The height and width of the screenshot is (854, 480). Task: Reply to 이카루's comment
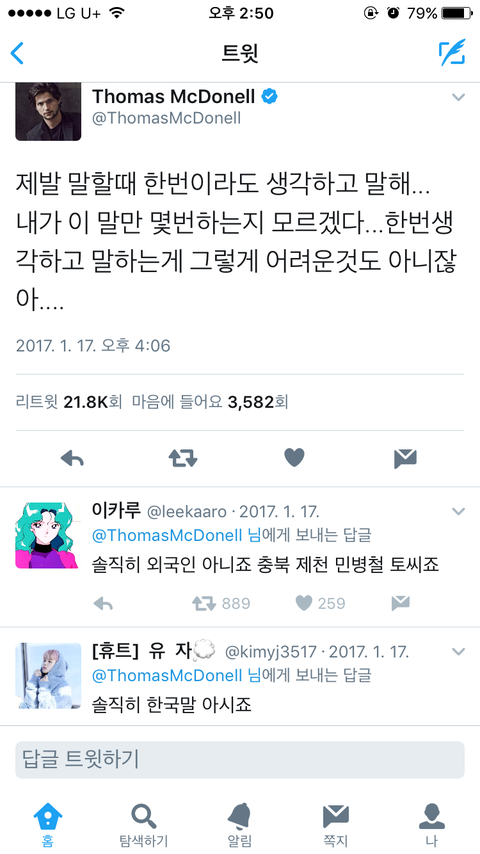(x=103, y=603)
